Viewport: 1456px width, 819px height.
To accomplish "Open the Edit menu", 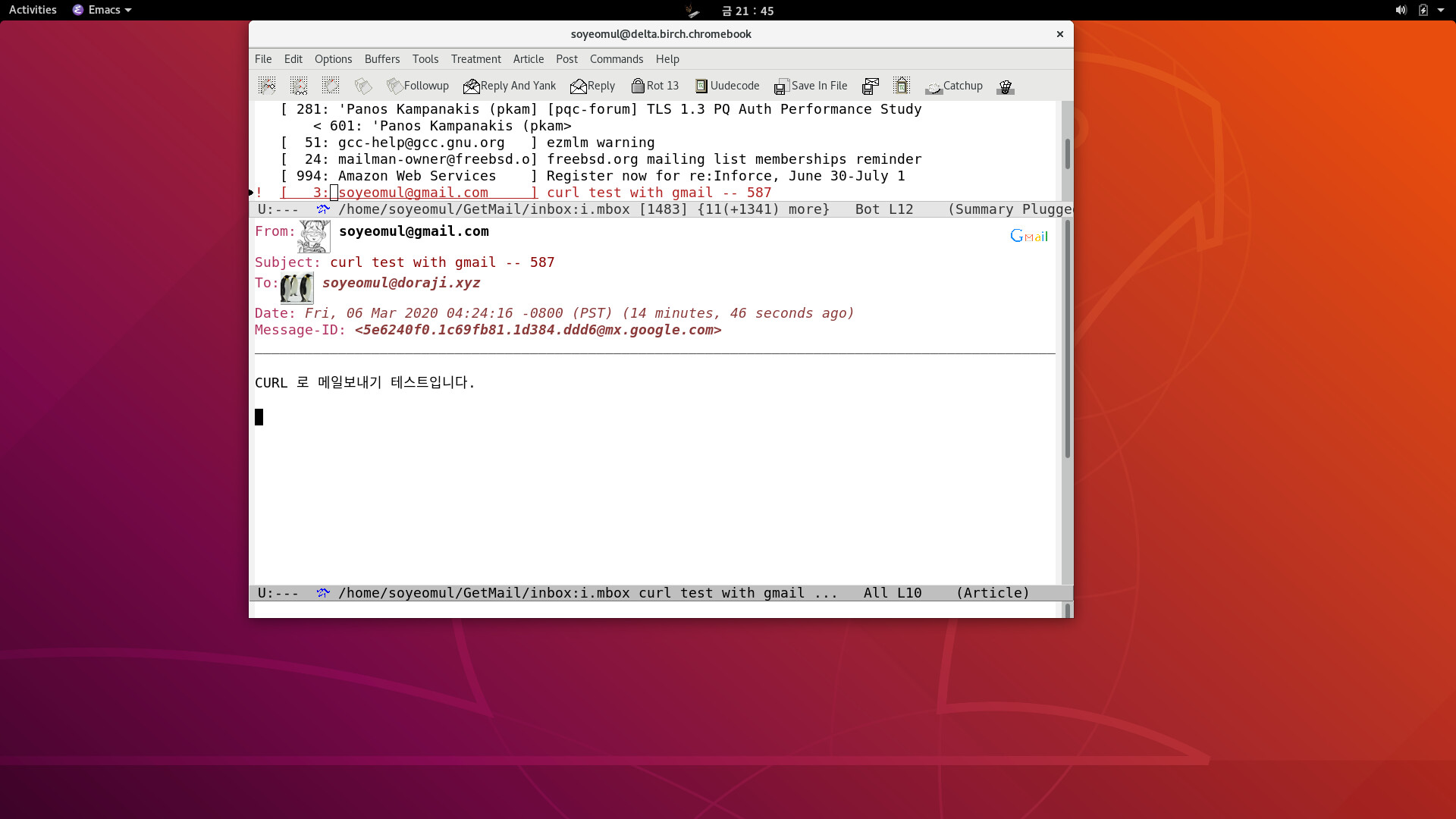I will click(293, 59).
